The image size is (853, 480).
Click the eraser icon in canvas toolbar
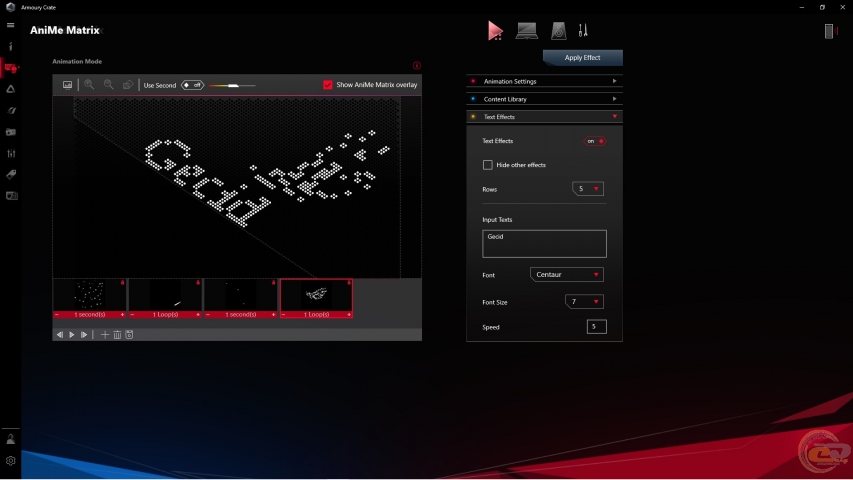pyautogui.click(x=127, y=84)
